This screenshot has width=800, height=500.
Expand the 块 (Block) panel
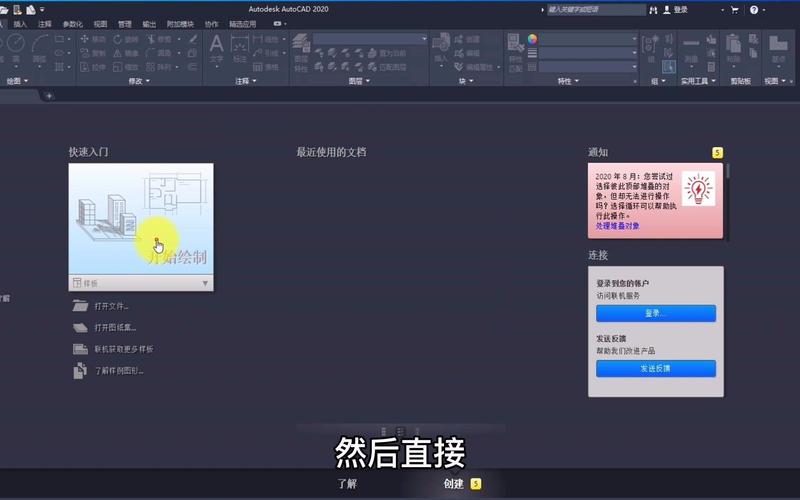[465, 81]
